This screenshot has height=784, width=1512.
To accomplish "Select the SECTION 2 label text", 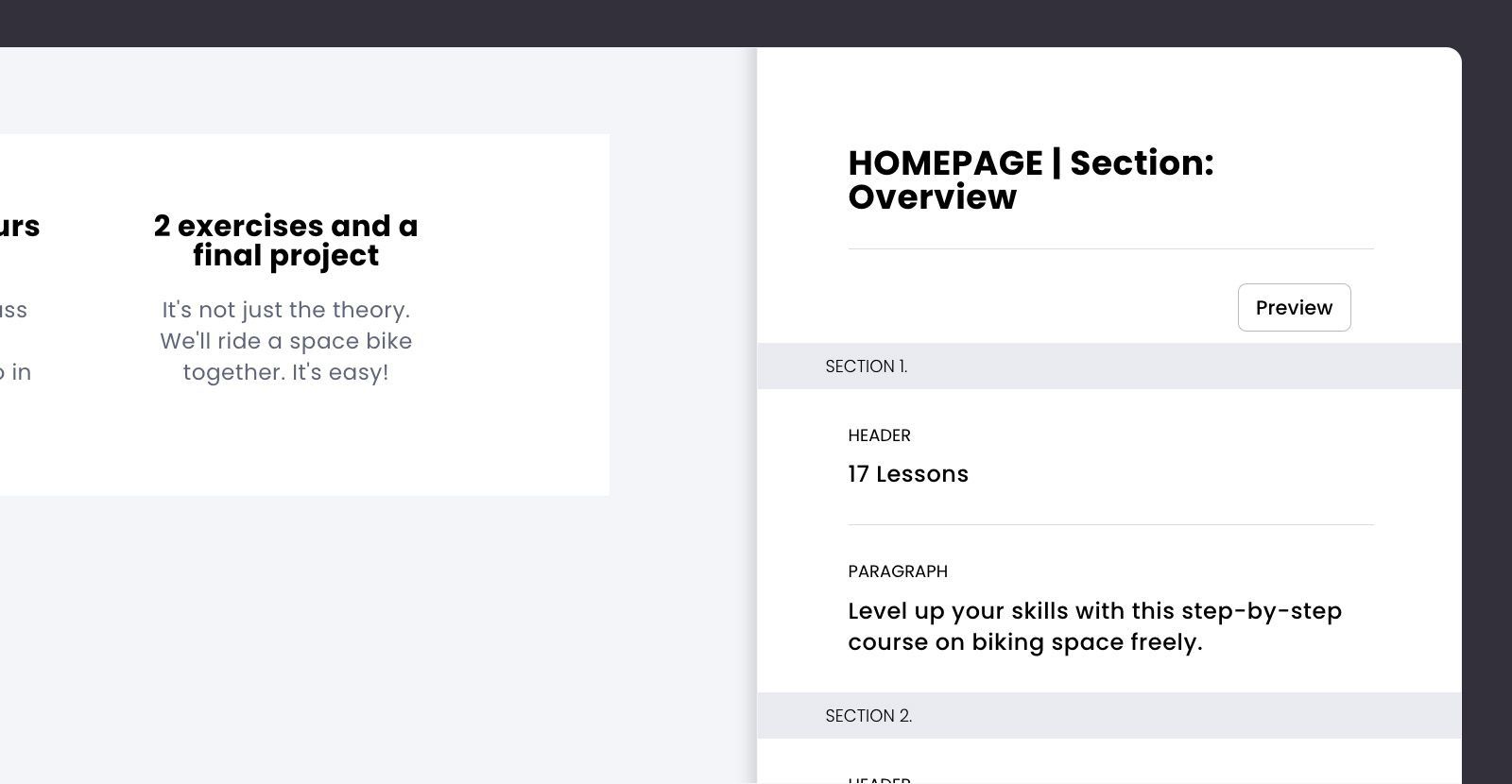I will pos(868,716).
